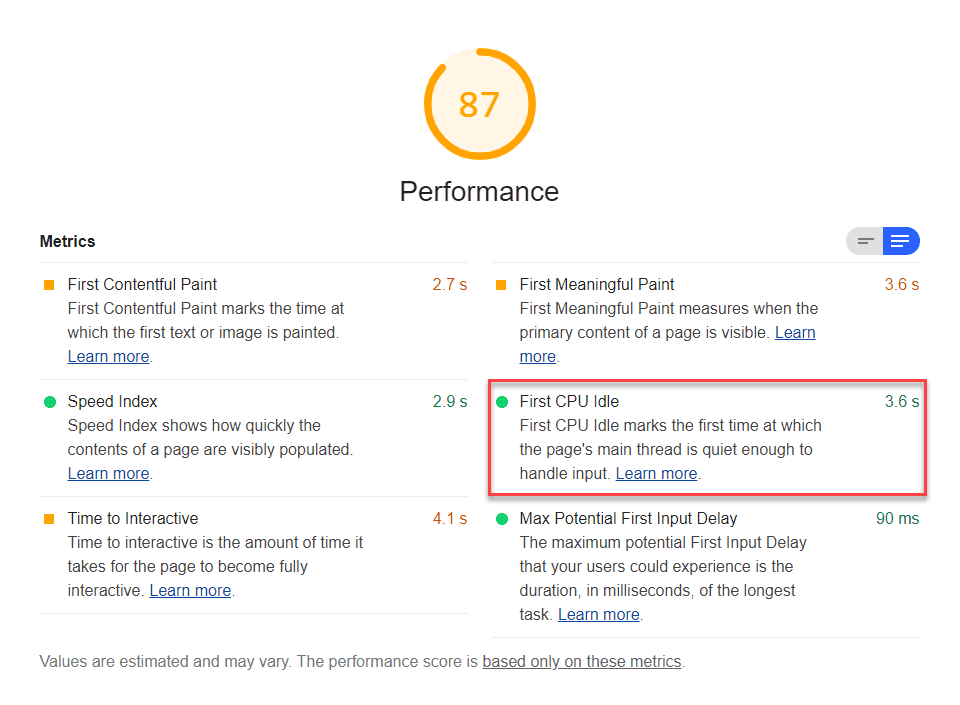This screenshot has height=705, width=960.
Task: Select the detailed metrics view toggle
Action: click(x=901, y=241)
